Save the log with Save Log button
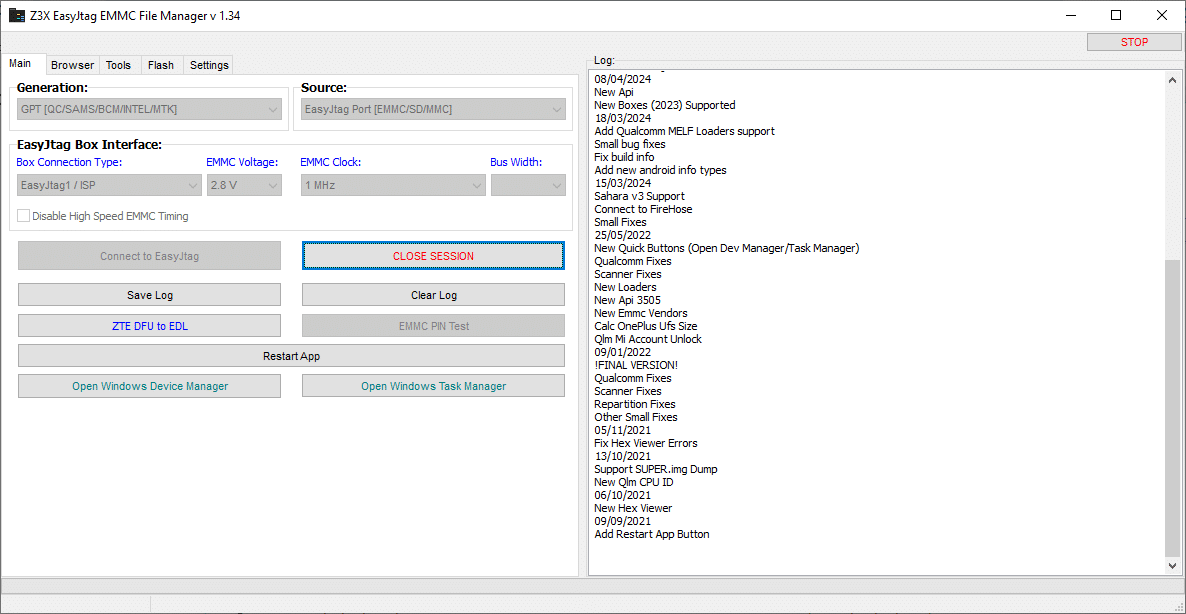This screenshot has height=614, width=1186. pos(149,295)
